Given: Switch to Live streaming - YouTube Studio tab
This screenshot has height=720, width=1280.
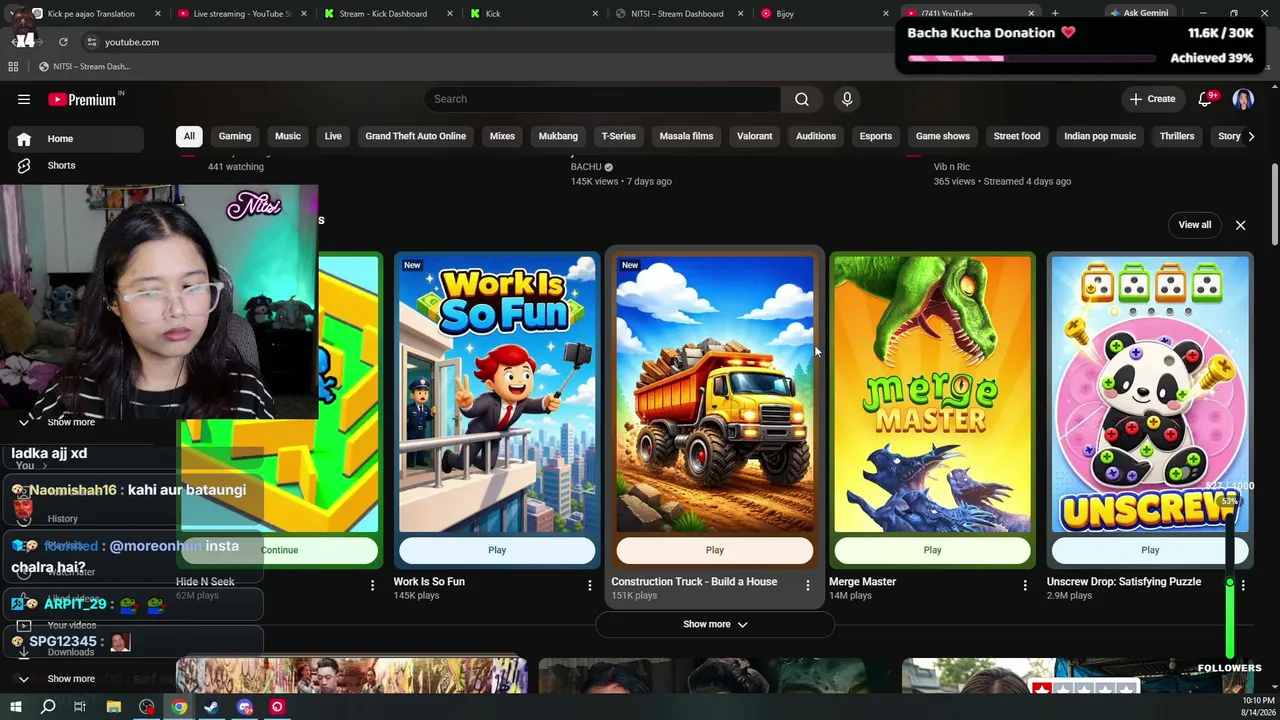Looking at the screenshot, I should (242, 14).
